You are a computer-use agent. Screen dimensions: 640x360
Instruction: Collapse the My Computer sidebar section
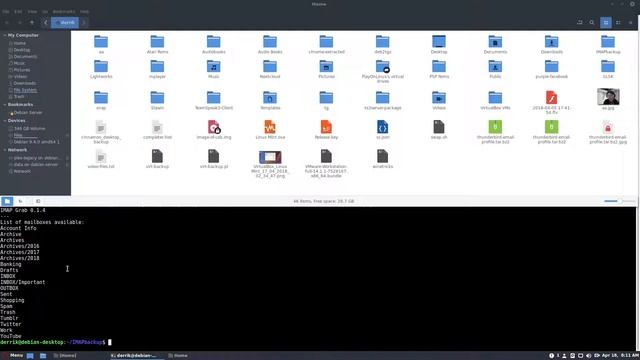[4, 36]
